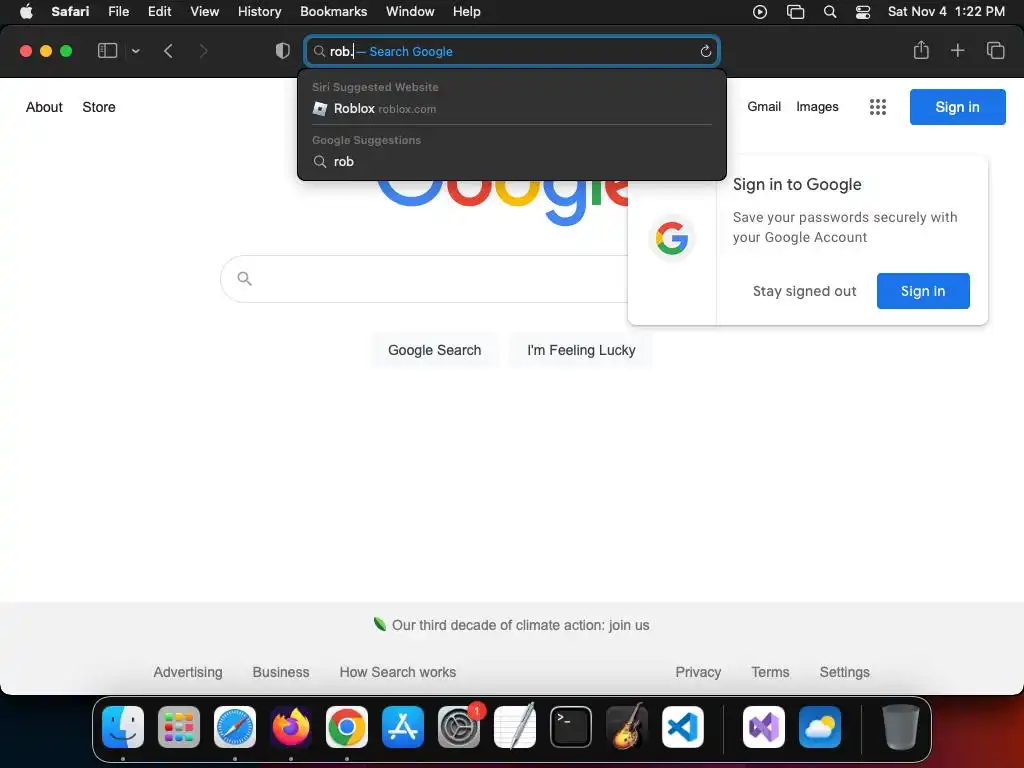Open the Safari menu in menu bar
The width and height of the screenshot is (1024, 768).
(70, 12)
